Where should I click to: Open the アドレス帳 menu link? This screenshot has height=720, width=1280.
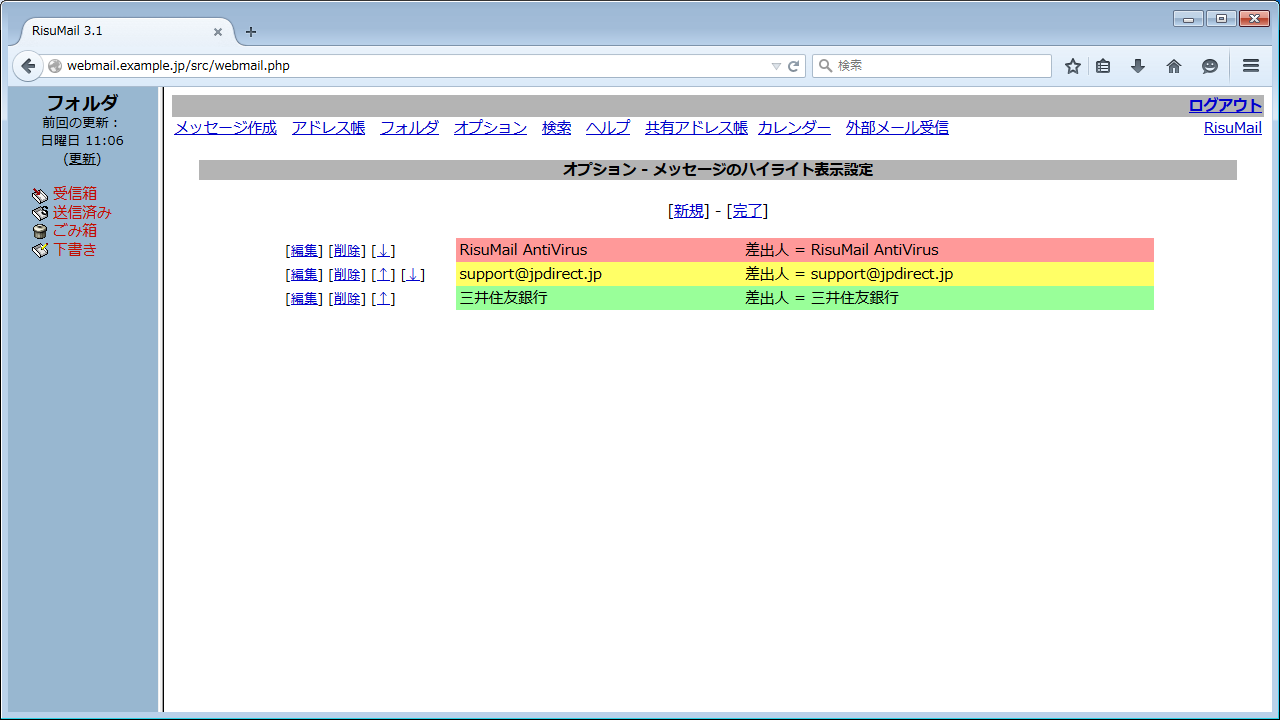[328, 128]
